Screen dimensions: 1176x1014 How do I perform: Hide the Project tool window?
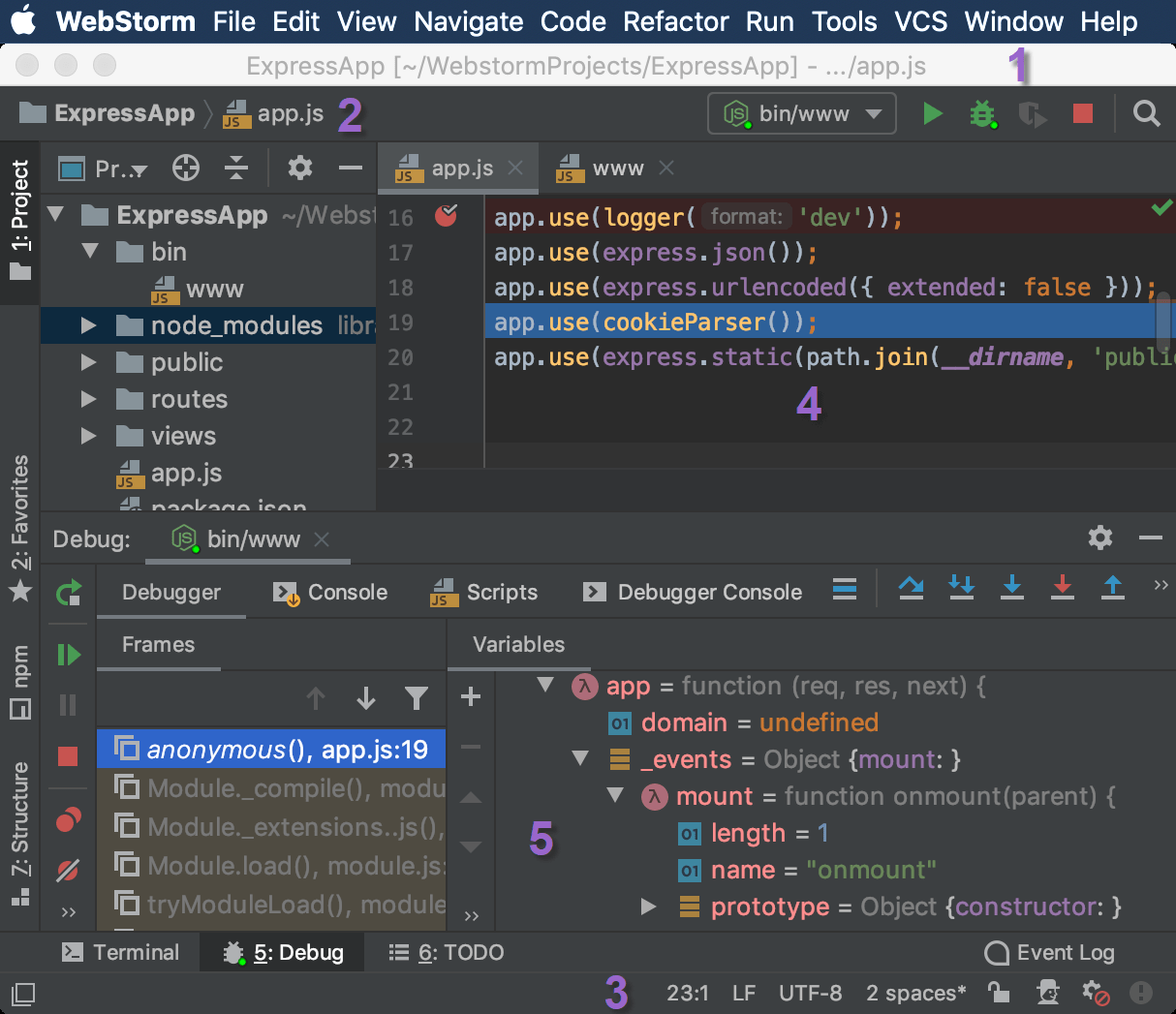[x=351, y=169]
